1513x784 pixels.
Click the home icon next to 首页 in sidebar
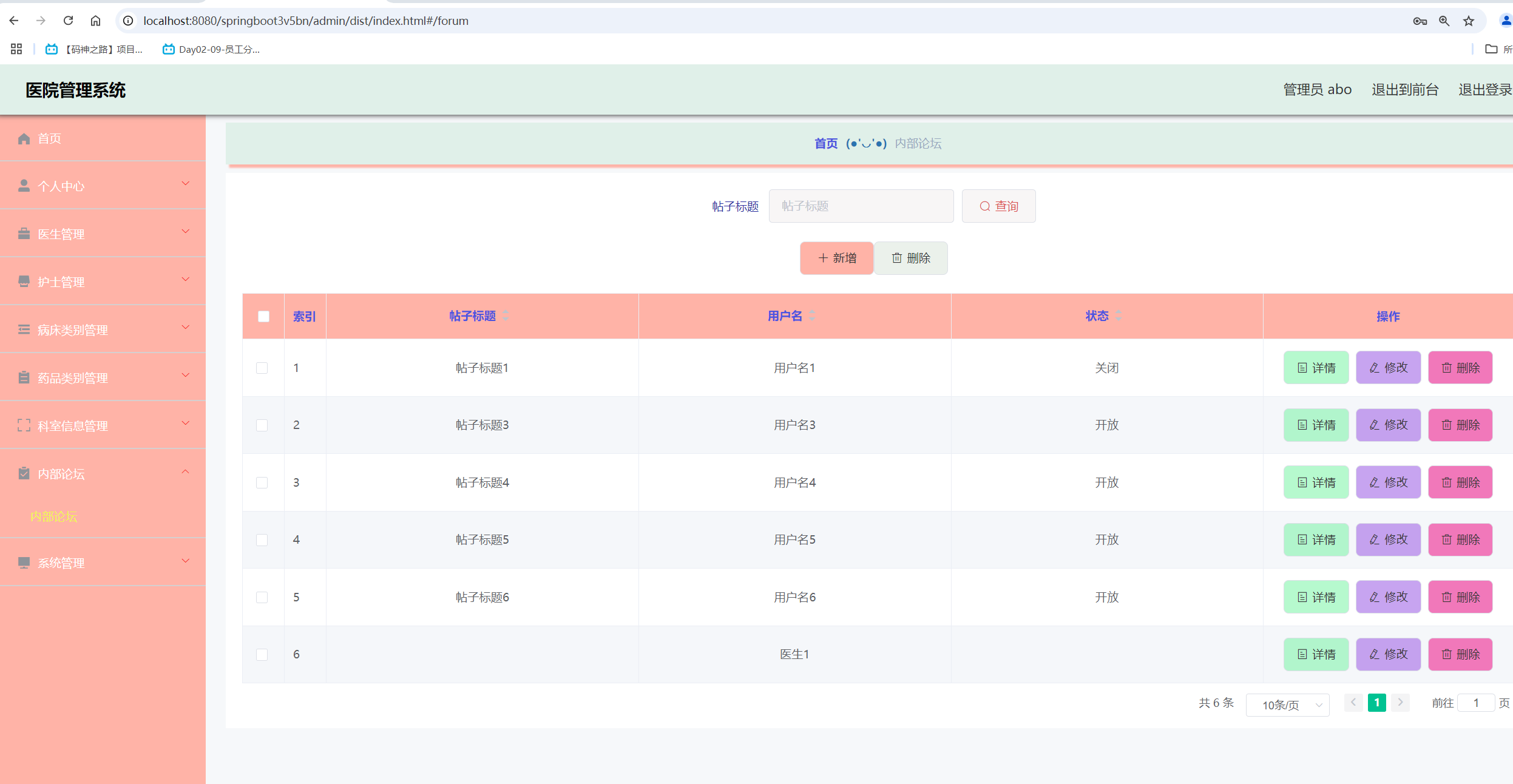point(24,138)
